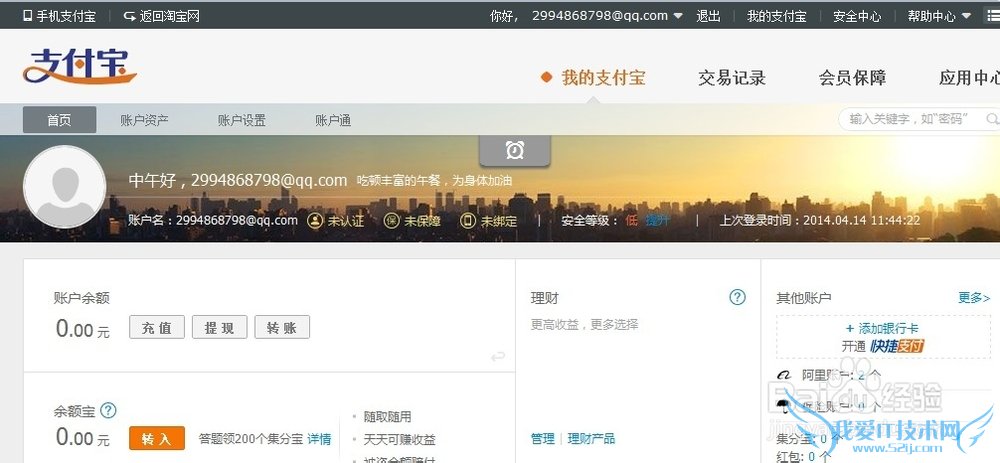This screenshot has height=463, width=1000.
Task: Click the 未认证 person icon
Action: tap(314, 221)
